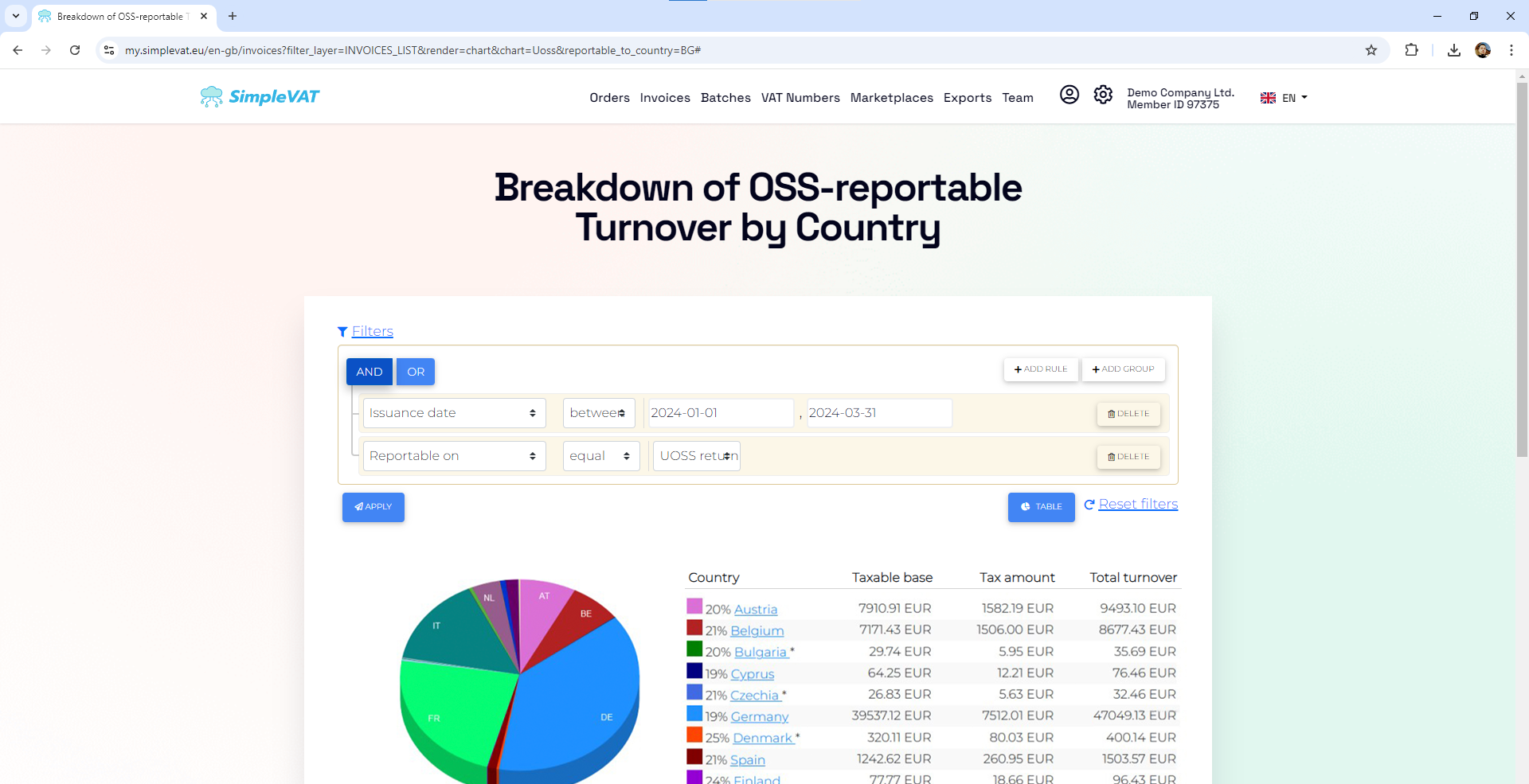
Task: Select the AND condition toggle
Action: 369,372
